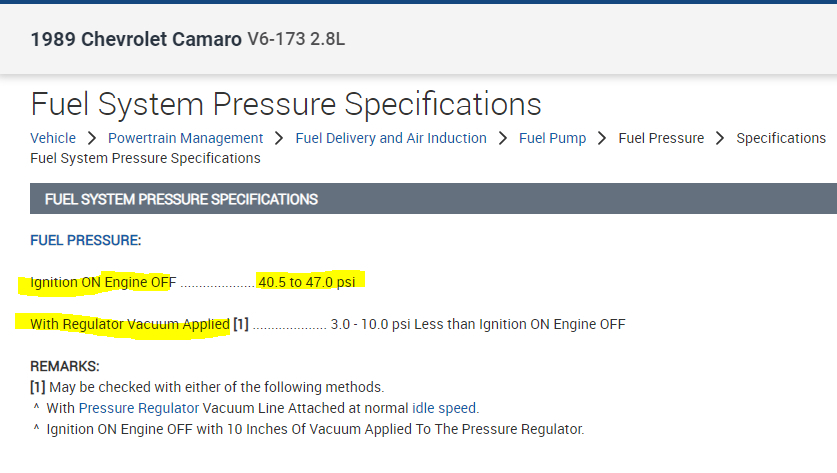Click the [1] marker after Vacuum Applied
Viewport: 837px width, 473px height.
coord(240,324)
